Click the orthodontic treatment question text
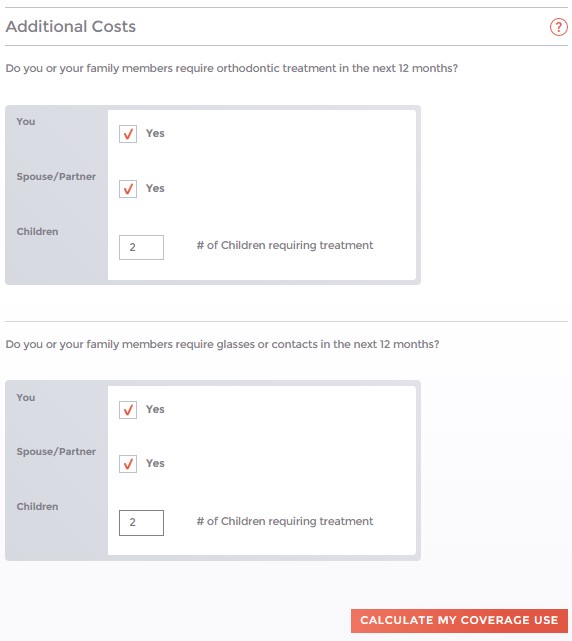 [x=232, y=68]
